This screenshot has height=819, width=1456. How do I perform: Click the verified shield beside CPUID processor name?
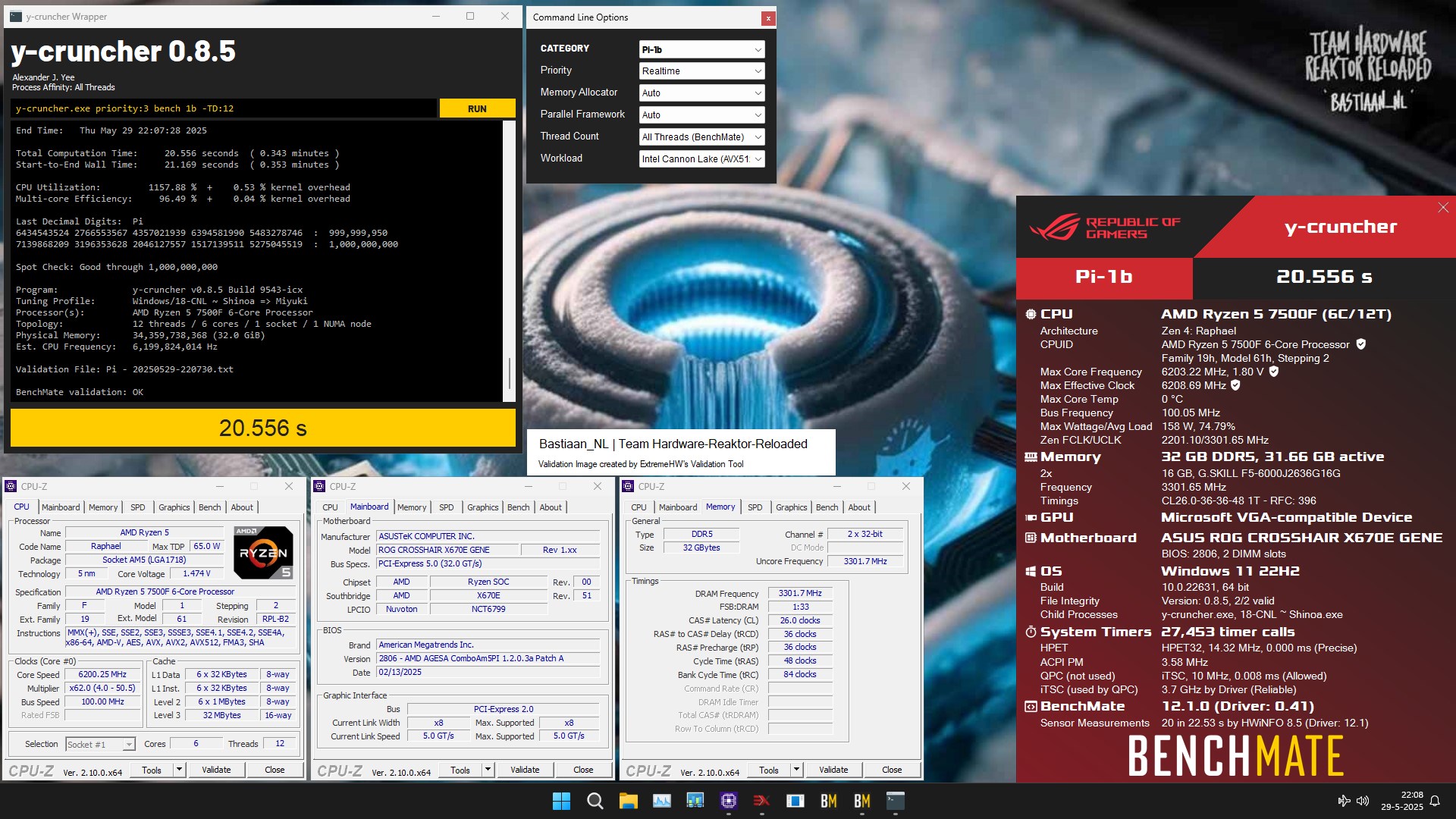1361,344
